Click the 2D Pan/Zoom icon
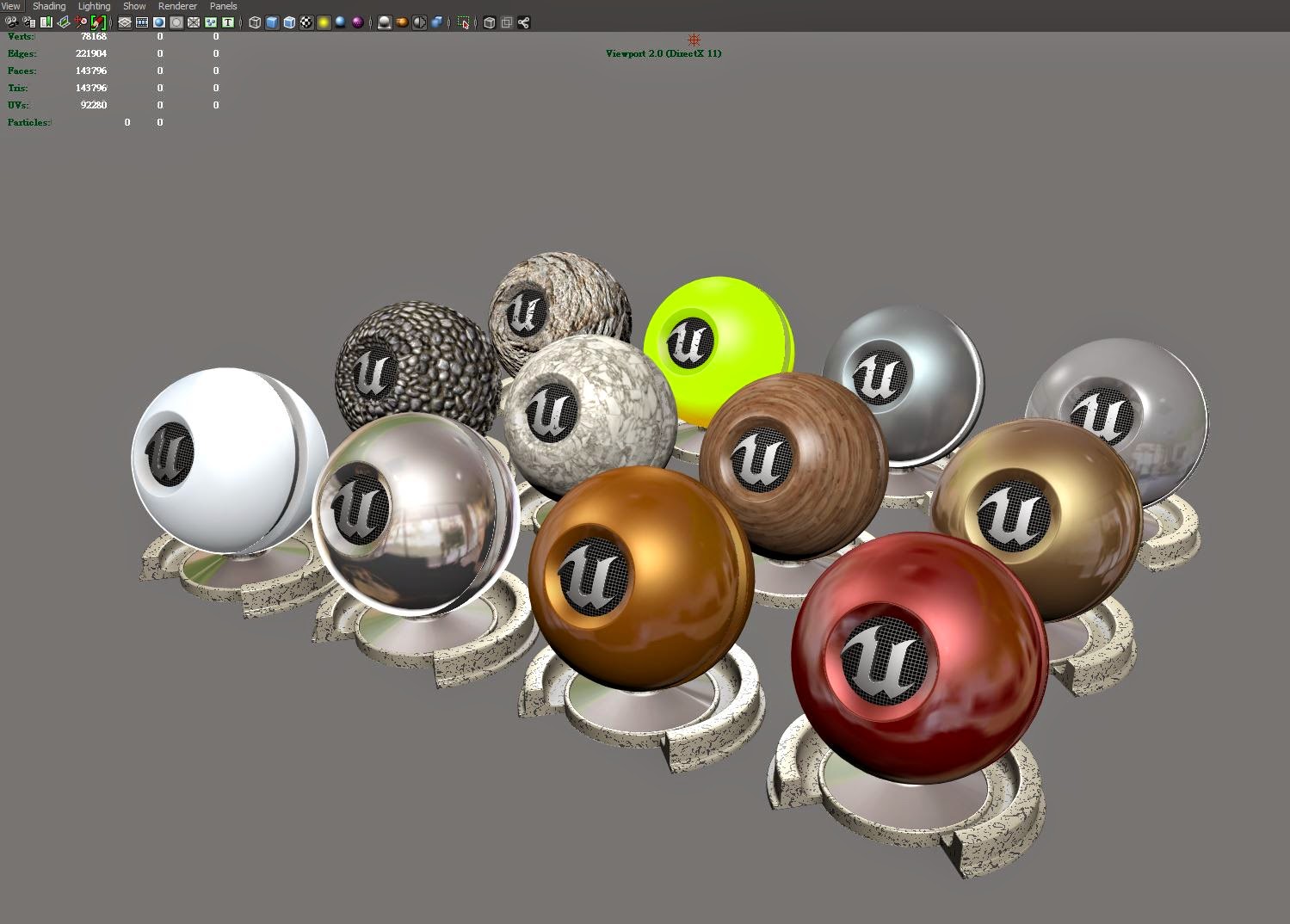This screenshot has height=924, width=1290. pyautogui.click(x=81, y=22)
